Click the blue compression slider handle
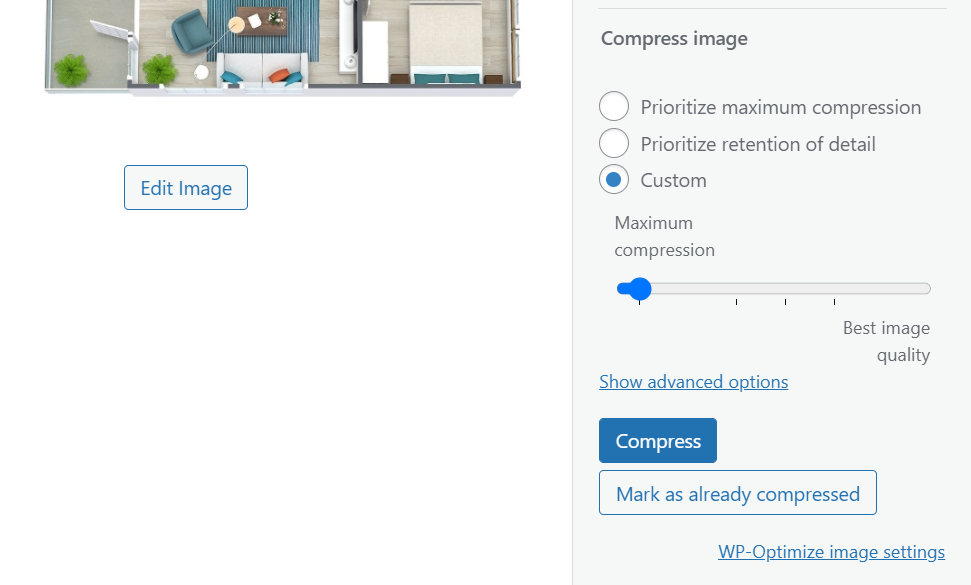 coord(639,289)
